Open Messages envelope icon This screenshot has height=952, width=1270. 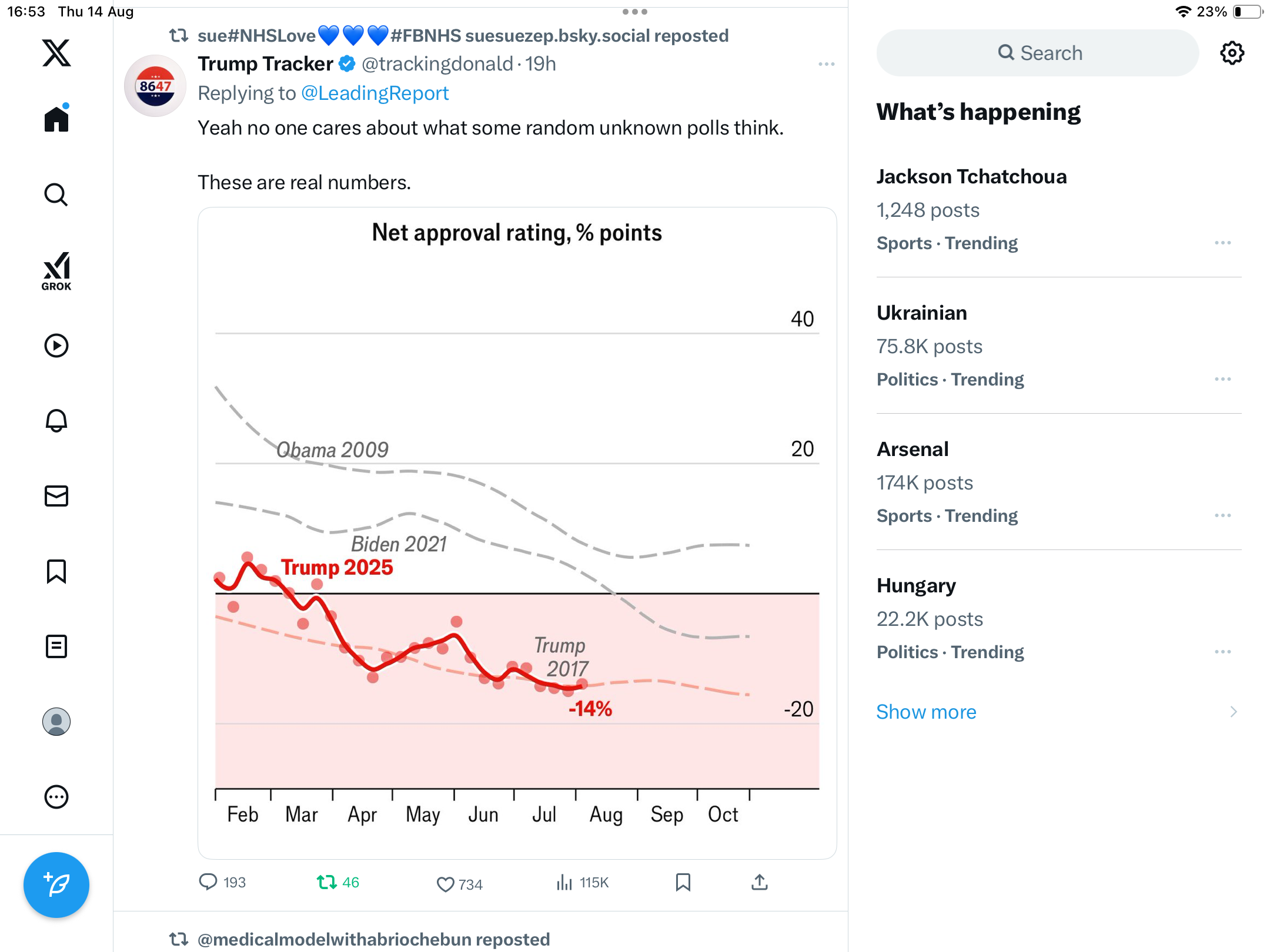click(56, 496)
